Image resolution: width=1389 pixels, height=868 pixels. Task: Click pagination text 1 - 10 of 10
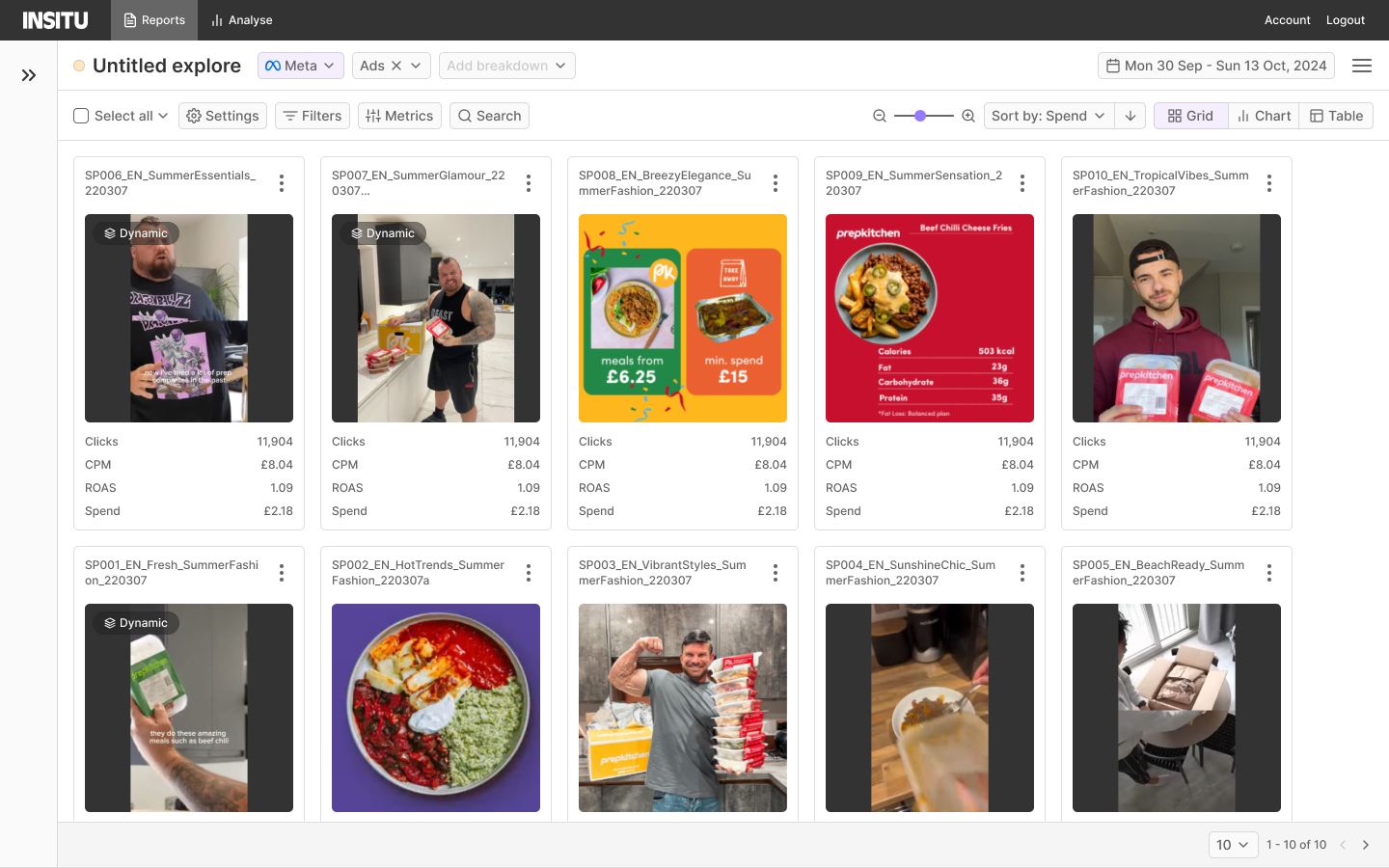(x=1296, y=845)
